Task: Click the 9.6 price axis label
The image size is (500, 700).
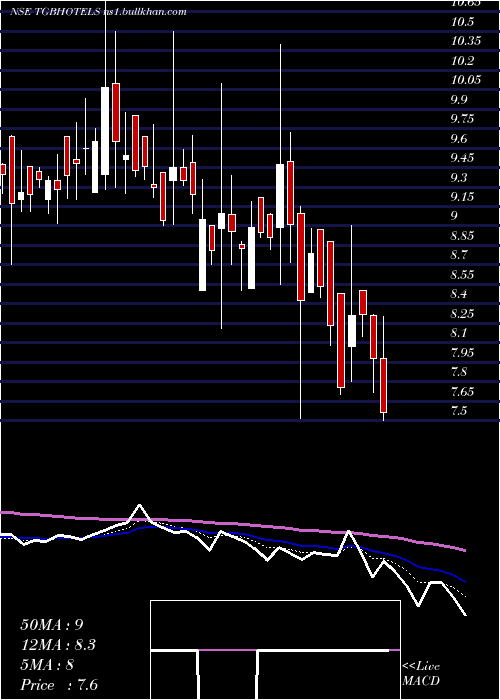Action: pyautogui.click(x=459, y=139)
